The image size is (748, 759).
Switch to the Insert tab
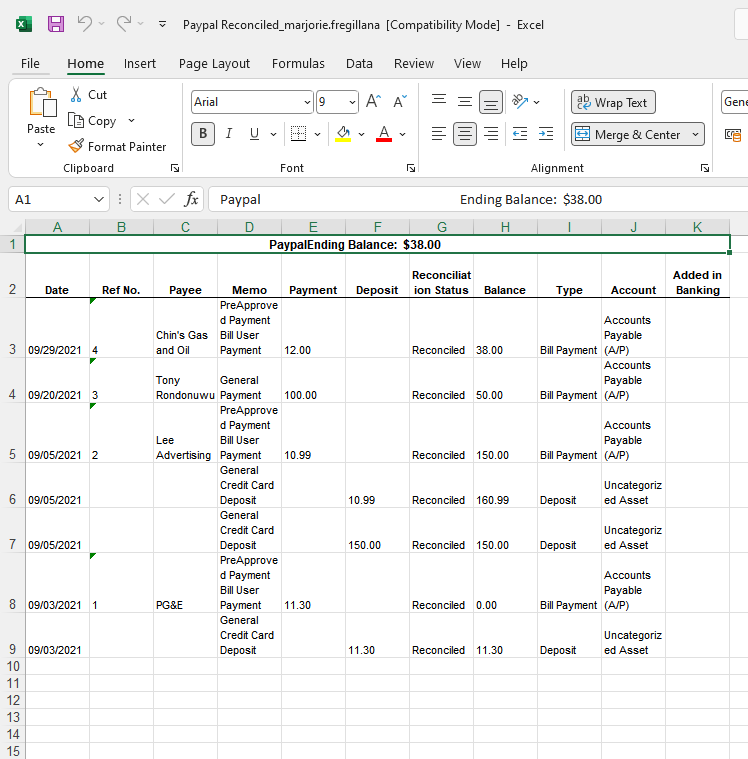click(139, 63)
